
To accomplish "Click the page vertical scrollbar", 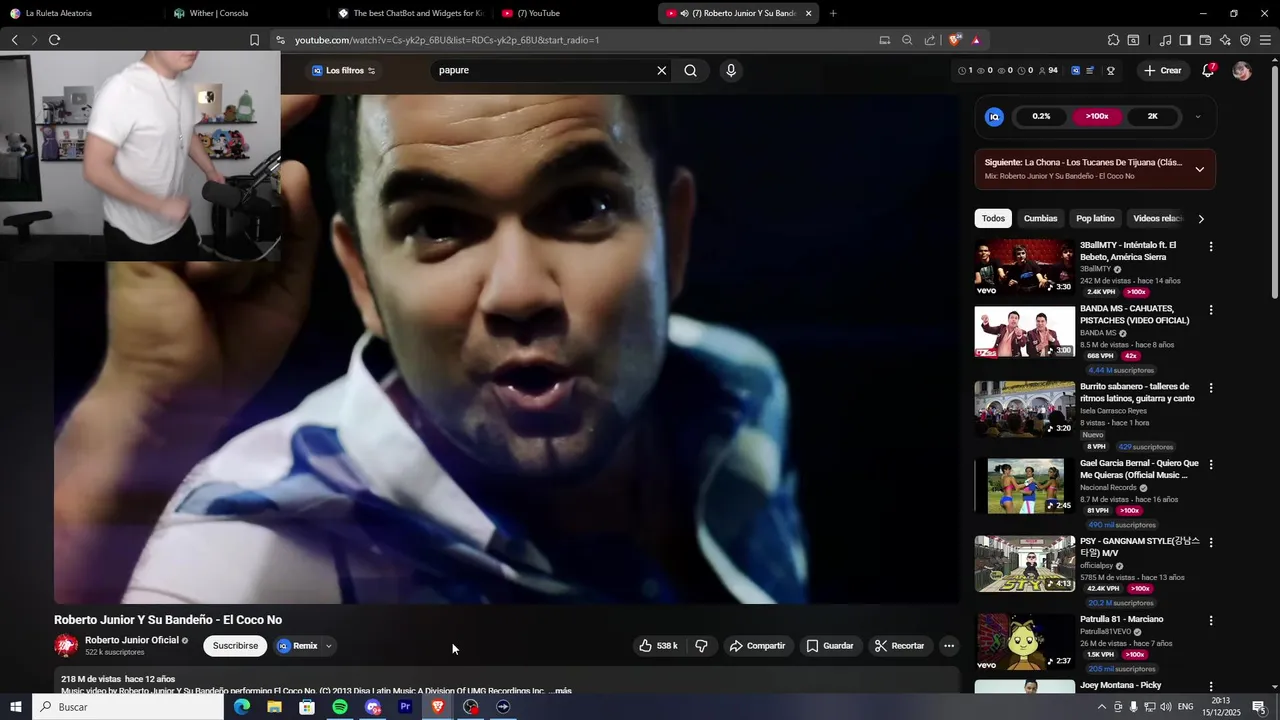I will (x=1275, y=180).
